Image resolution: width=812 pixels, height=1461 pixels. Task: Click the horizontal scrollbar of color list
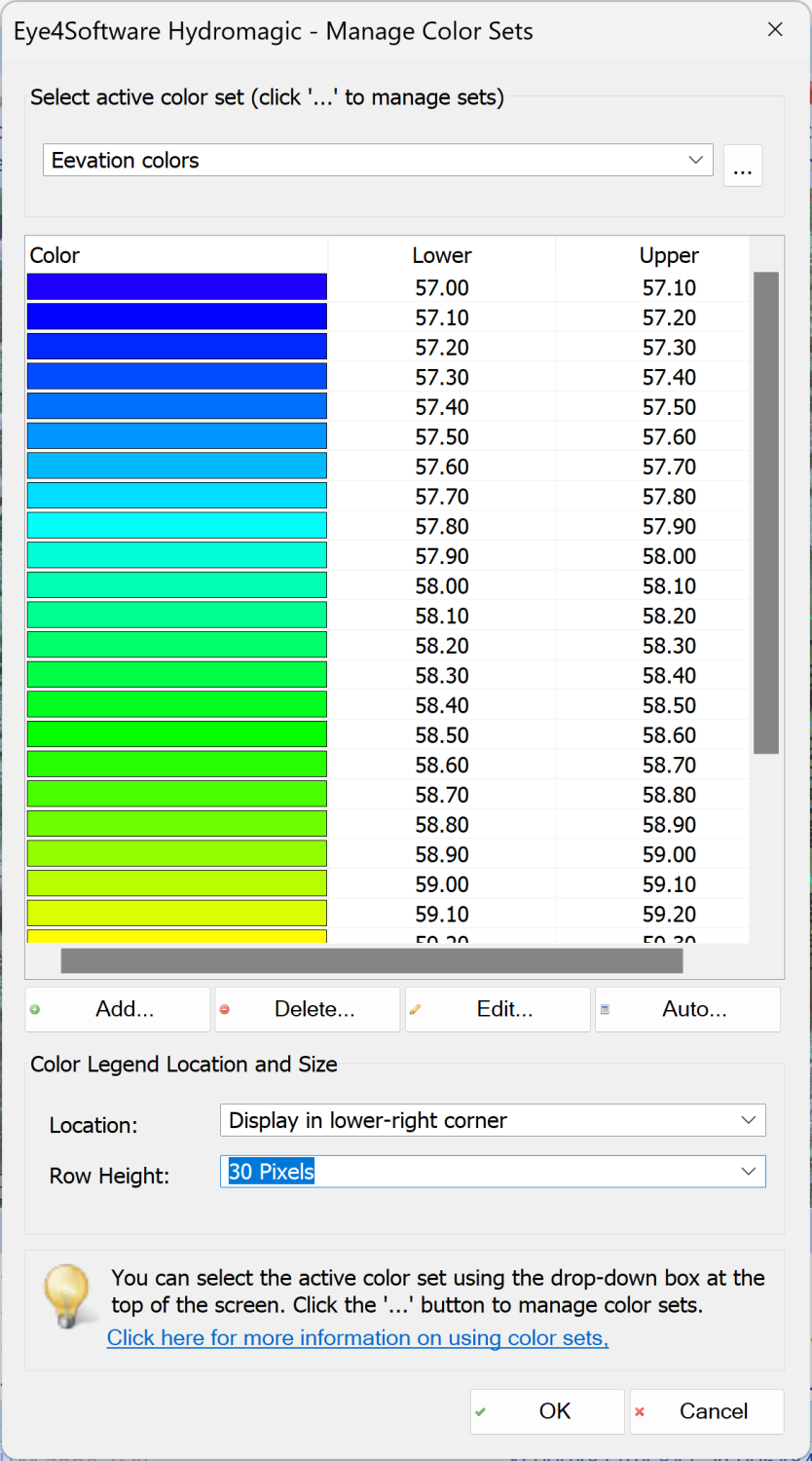click(x=372, y=960)
